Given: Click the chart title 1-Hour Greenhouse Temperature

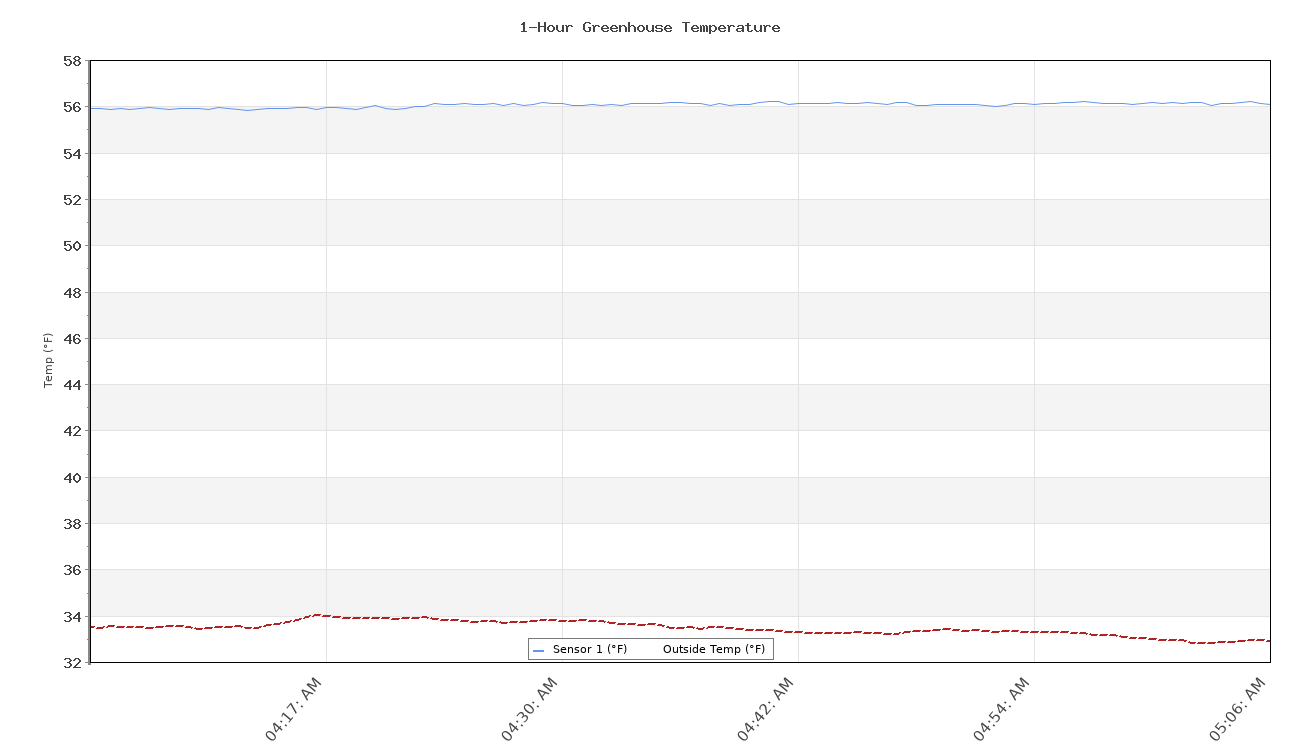Looking at the screenshot, I should coord(650,28).
